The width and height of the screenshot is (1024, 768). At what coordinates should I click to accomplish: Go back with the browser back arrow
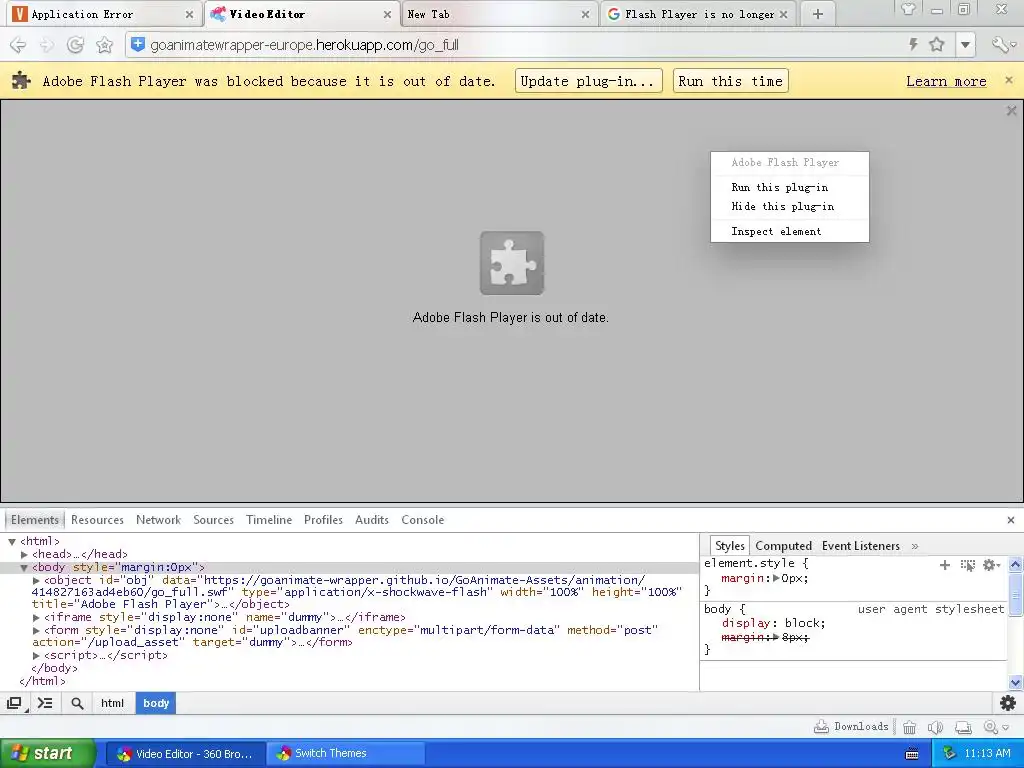[x=18, y=45]
